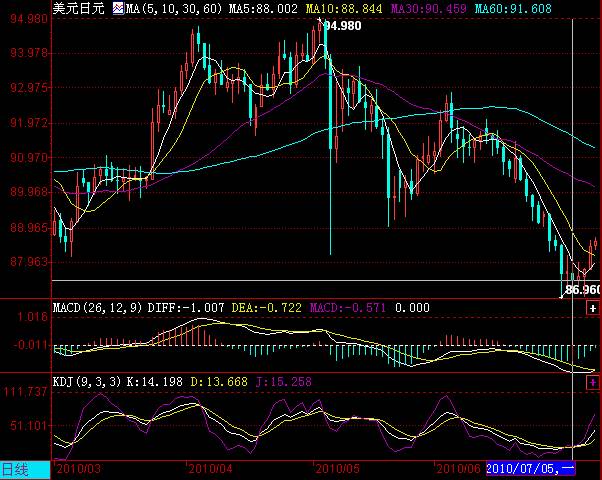Click the 86.960 low price marker

(x=583, y=289)
